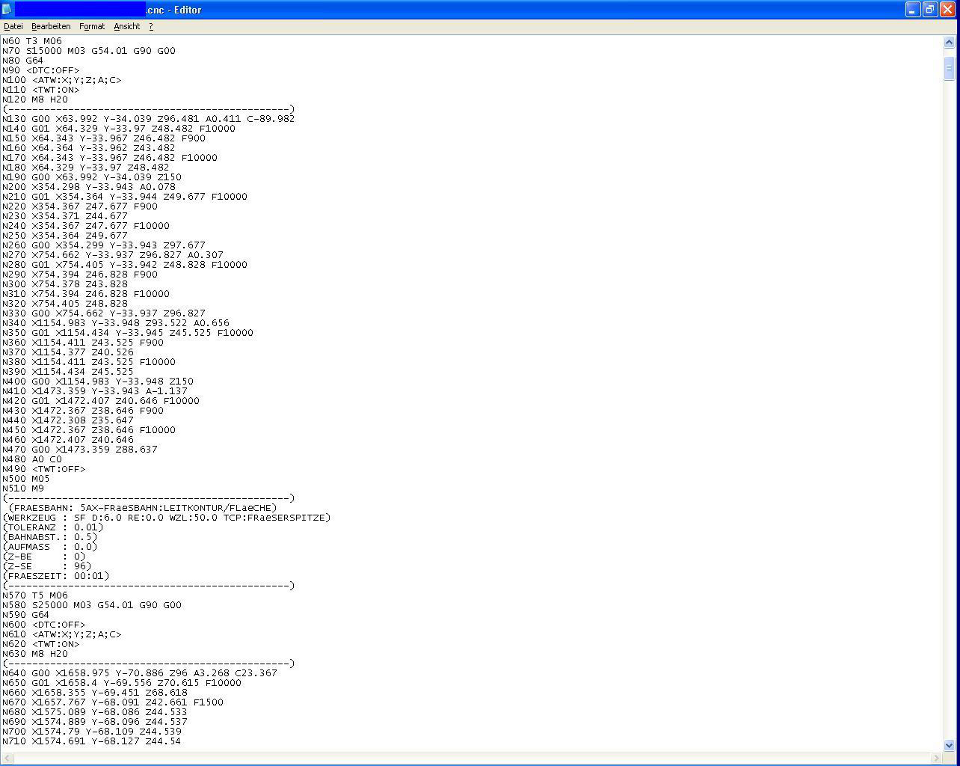Click line N100 <ATW:X;Y;Z;A;C>
Viewport: 960px width, 766px height.
(62, 80)
